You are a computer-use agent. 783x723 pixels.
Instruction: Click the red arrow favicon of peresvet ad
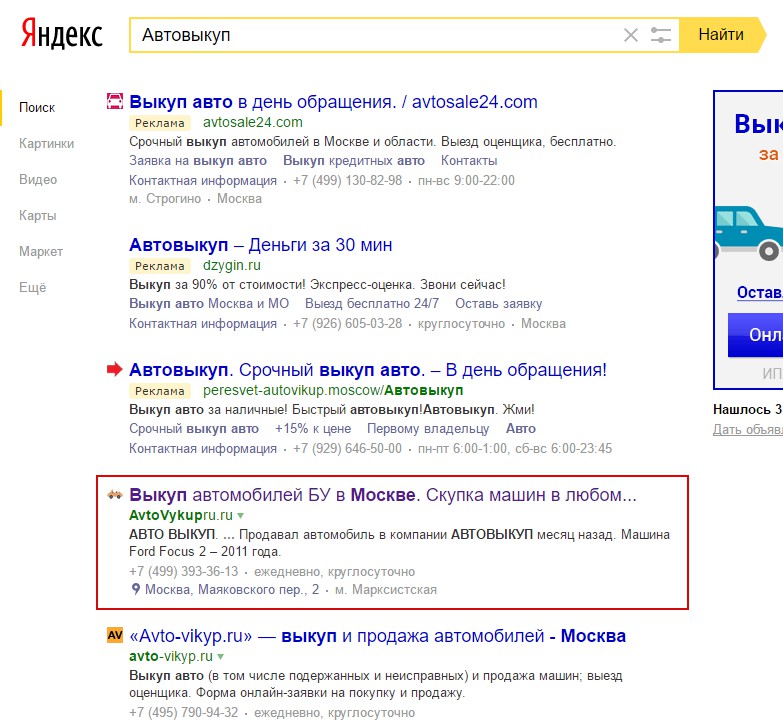(x=115, y=369)
